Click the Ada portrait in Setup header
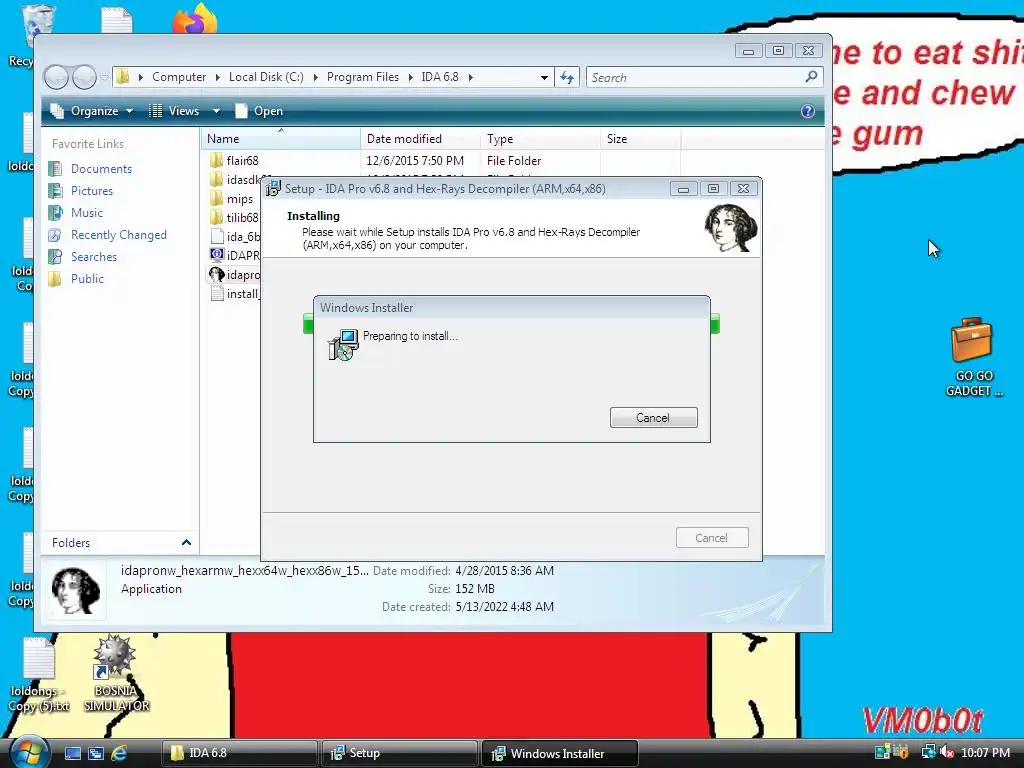The height and width of the screenshot is (768, 1024). coord(731,227)
